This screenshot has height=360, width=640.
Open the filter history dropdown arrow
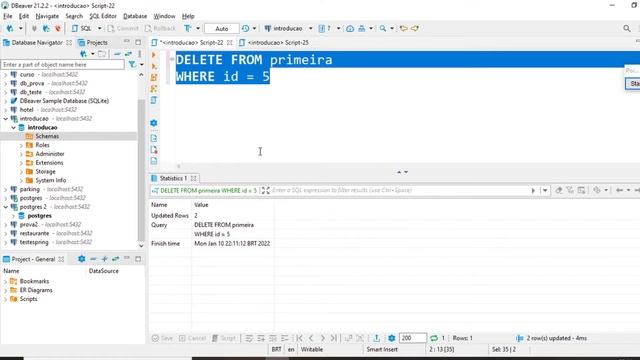point(545,191)
